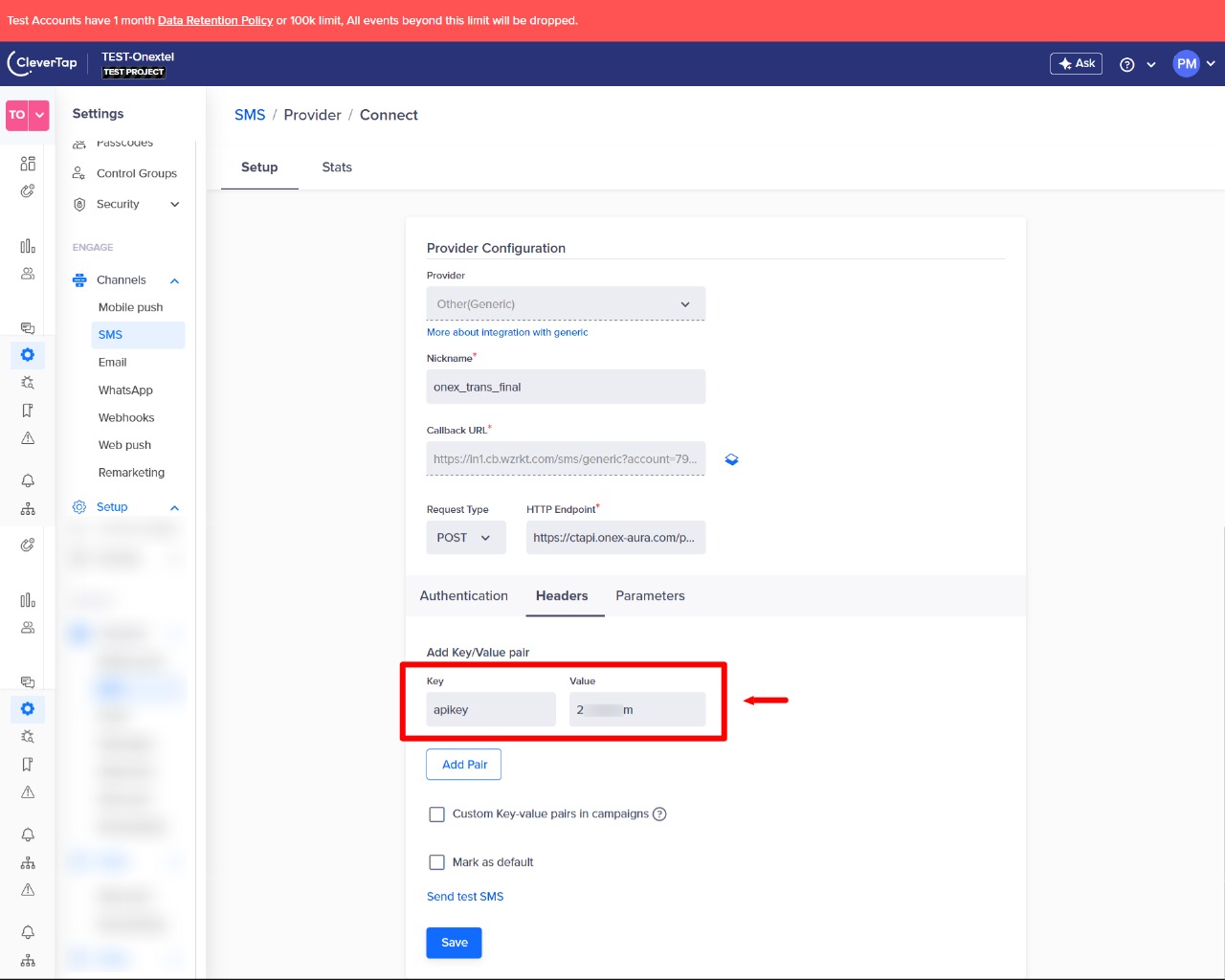
Task: Click the Security shield icon
Action: [x=79, y=204]
